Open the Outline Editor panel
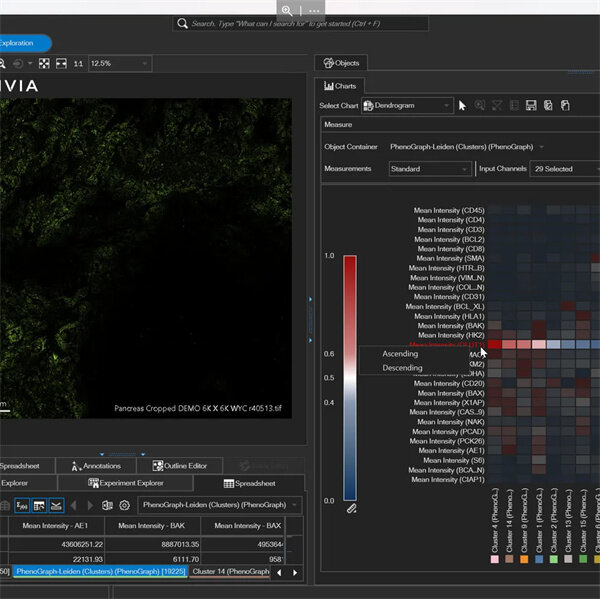Screen dimensions: 600x599 click(x=180, y=465)
